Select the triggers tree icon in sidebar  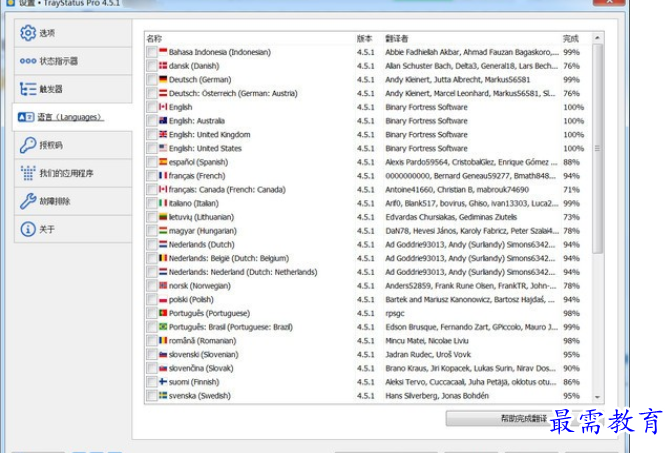pyautogui.click(x=28, y=89)
